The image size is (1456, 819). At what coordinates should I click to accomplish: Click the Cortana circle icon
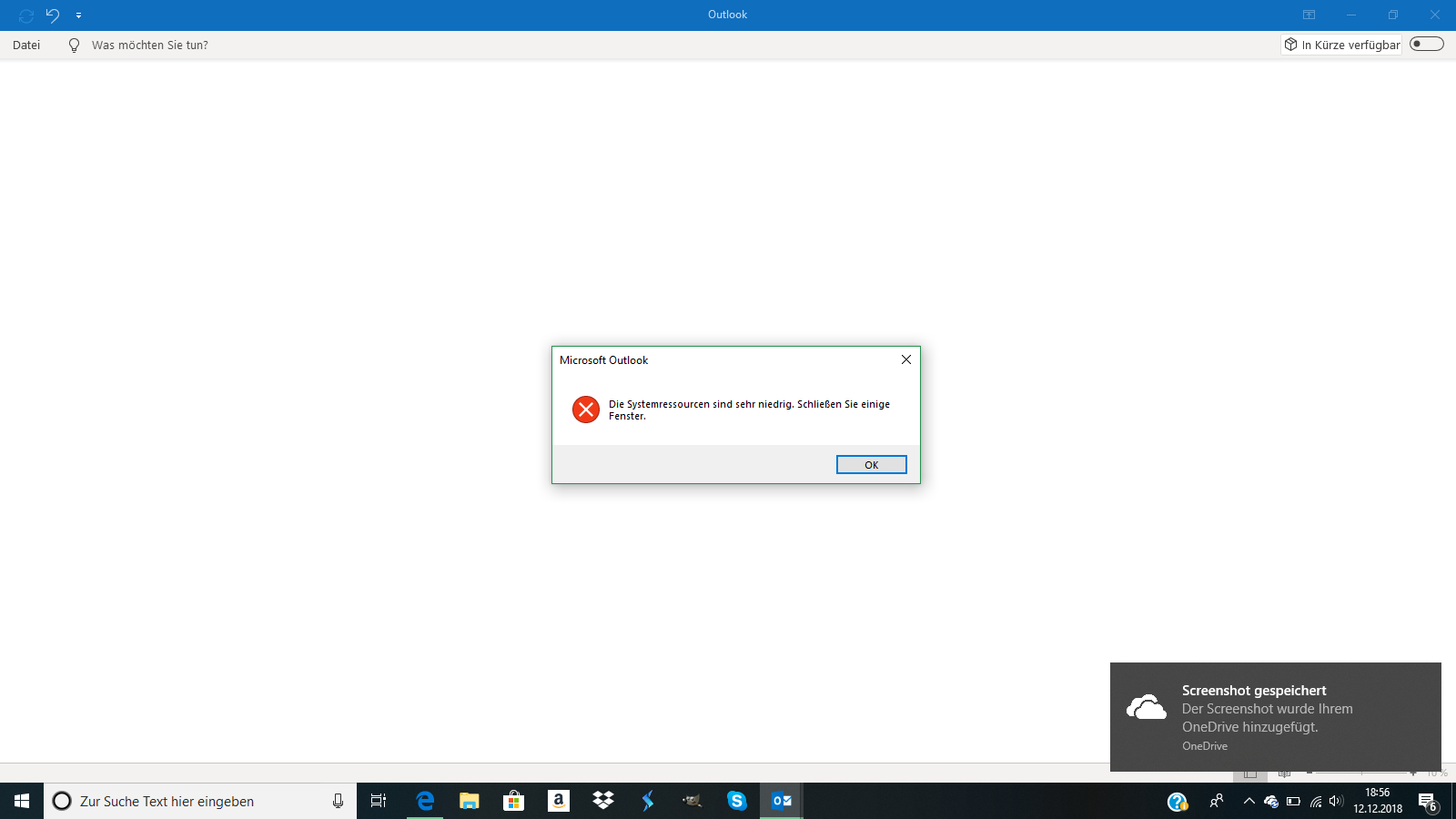coord(62,801)
